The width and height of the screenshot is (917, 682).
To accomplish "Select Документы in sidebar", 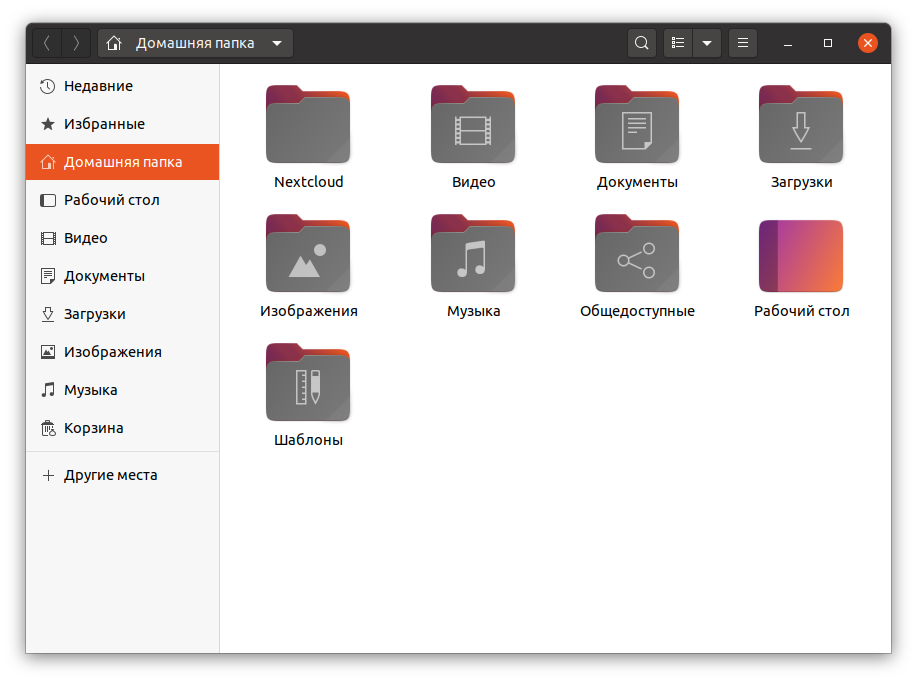I will click(x=122, y=276).
